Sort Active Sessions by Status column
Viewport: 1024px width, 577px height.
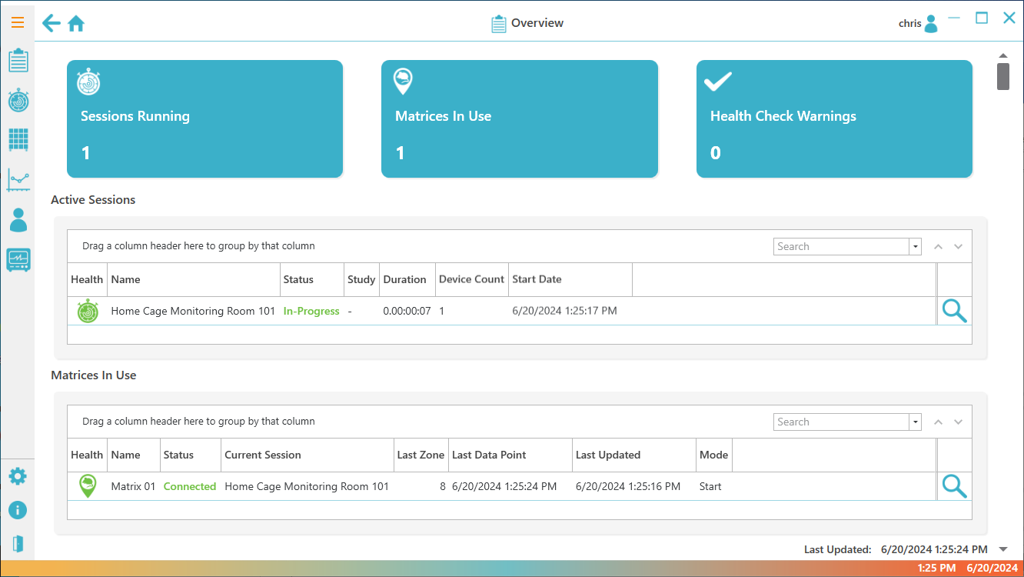coord(312,279)
